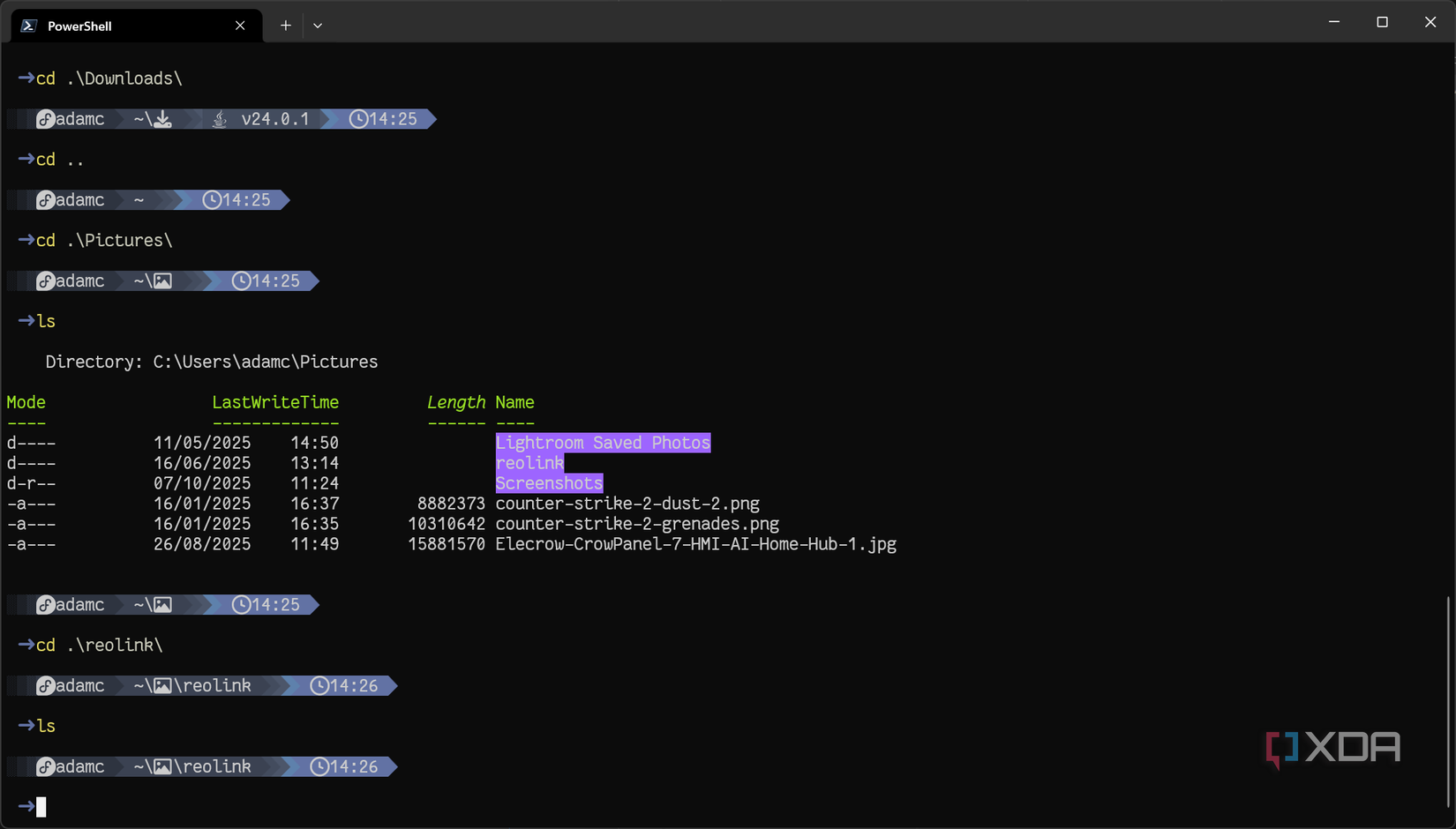Viewport: 1456px width, 829px height.
Task: Click the file length 15881570
Action: click(x=447, y=544)
